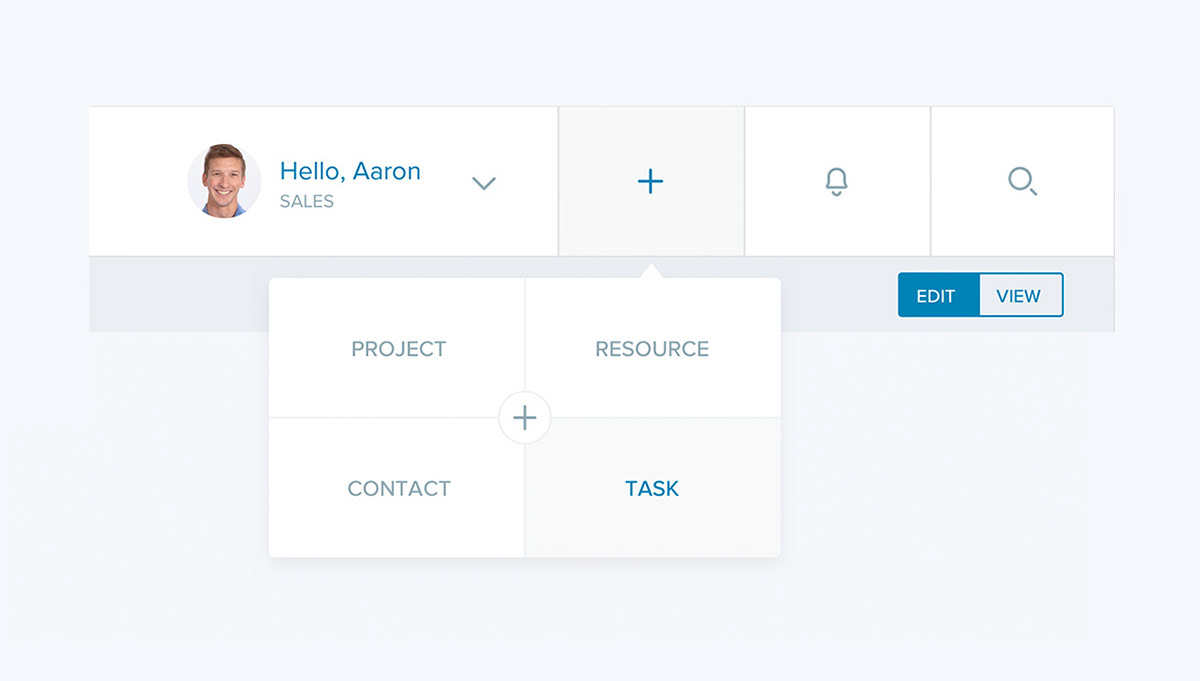Open the search magnifier icon
The height and width of the screenshot is (681, 1200).
click(x=1022, y=181)
